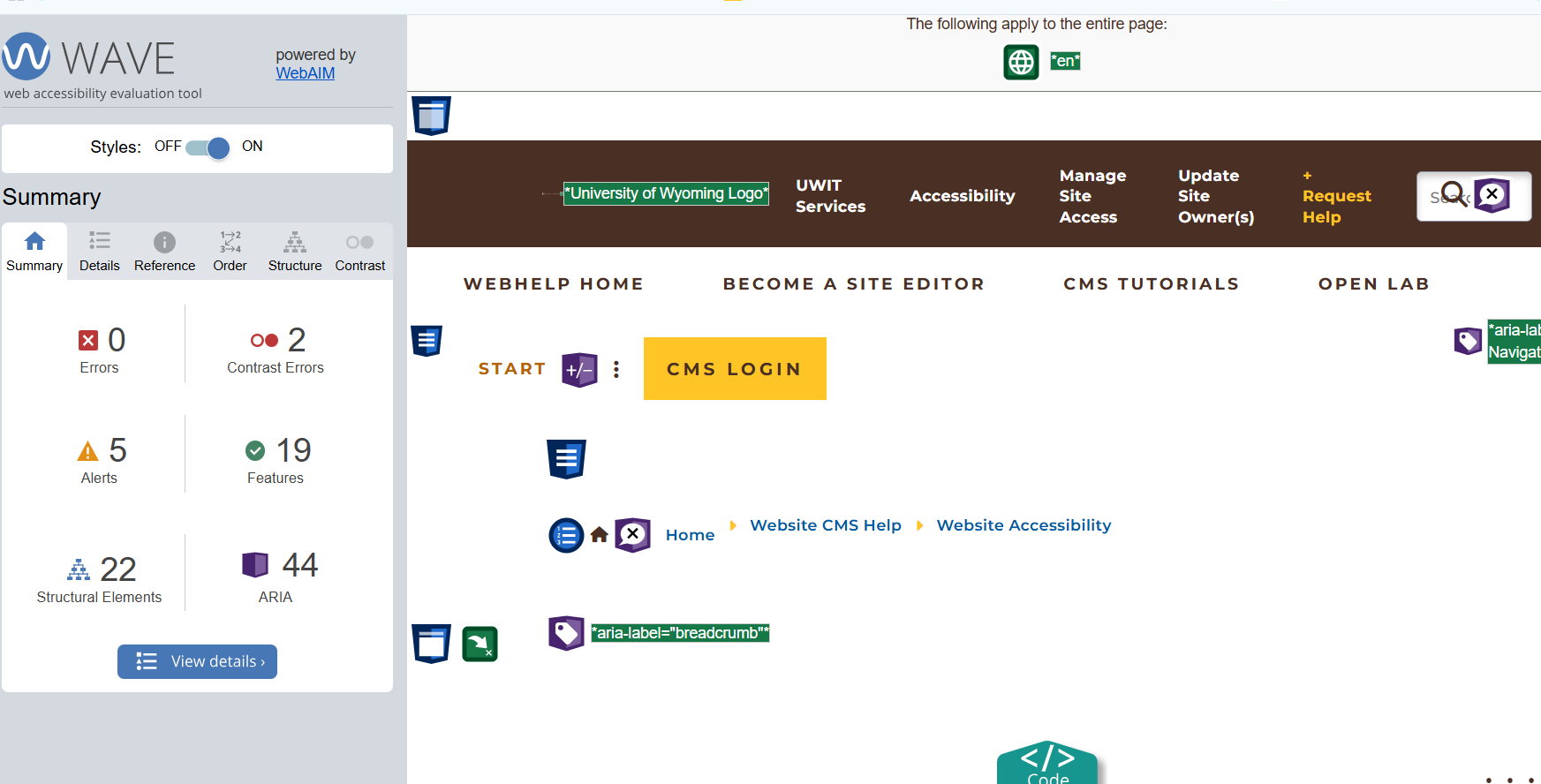Open the Accessibility header link
The height and width of the screenshot is (784, 1541).
point(962,196)
